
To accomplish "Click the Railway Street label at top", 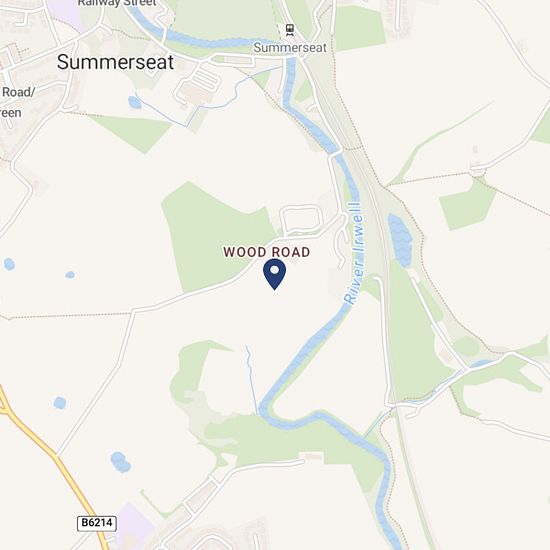I will coord(117,3).
